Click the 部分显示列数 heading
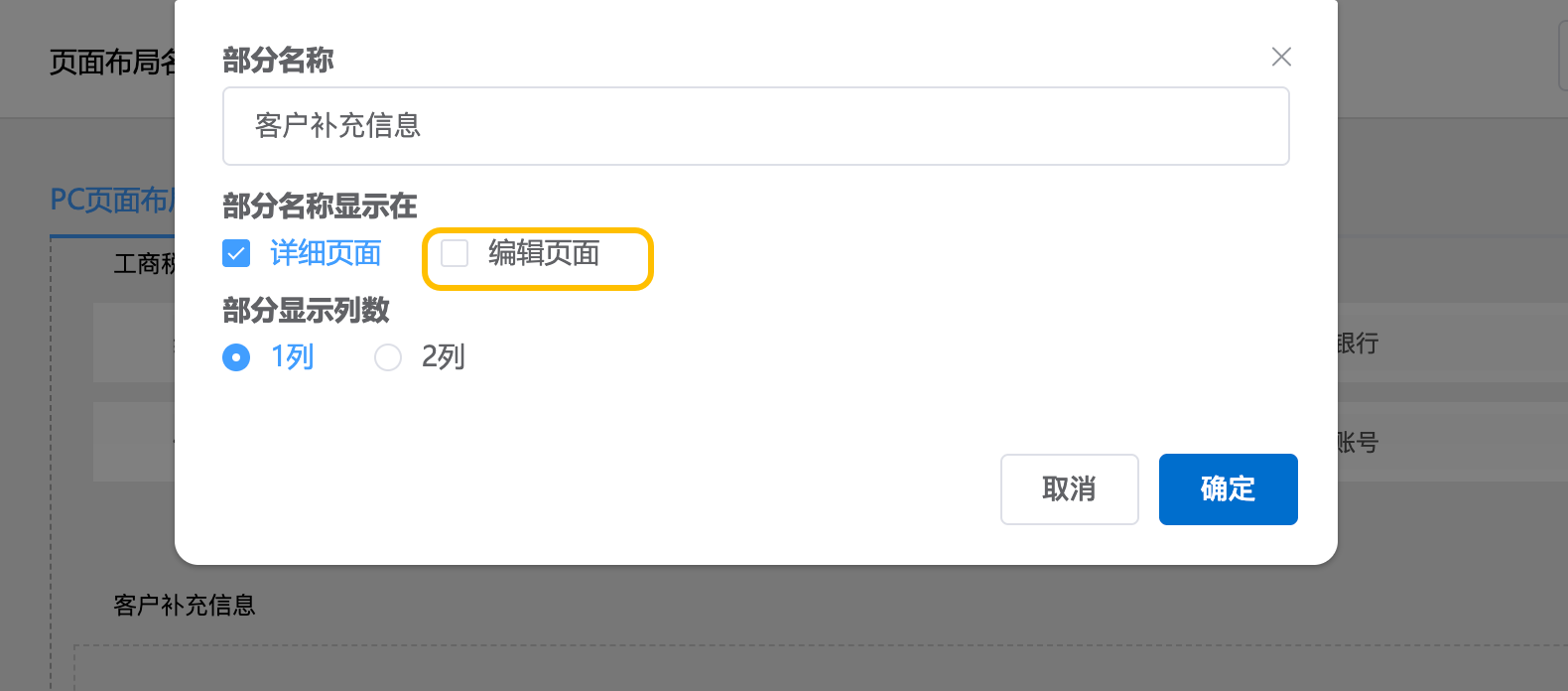Viewport: 1568px width, 691px height. pos(306,311)
